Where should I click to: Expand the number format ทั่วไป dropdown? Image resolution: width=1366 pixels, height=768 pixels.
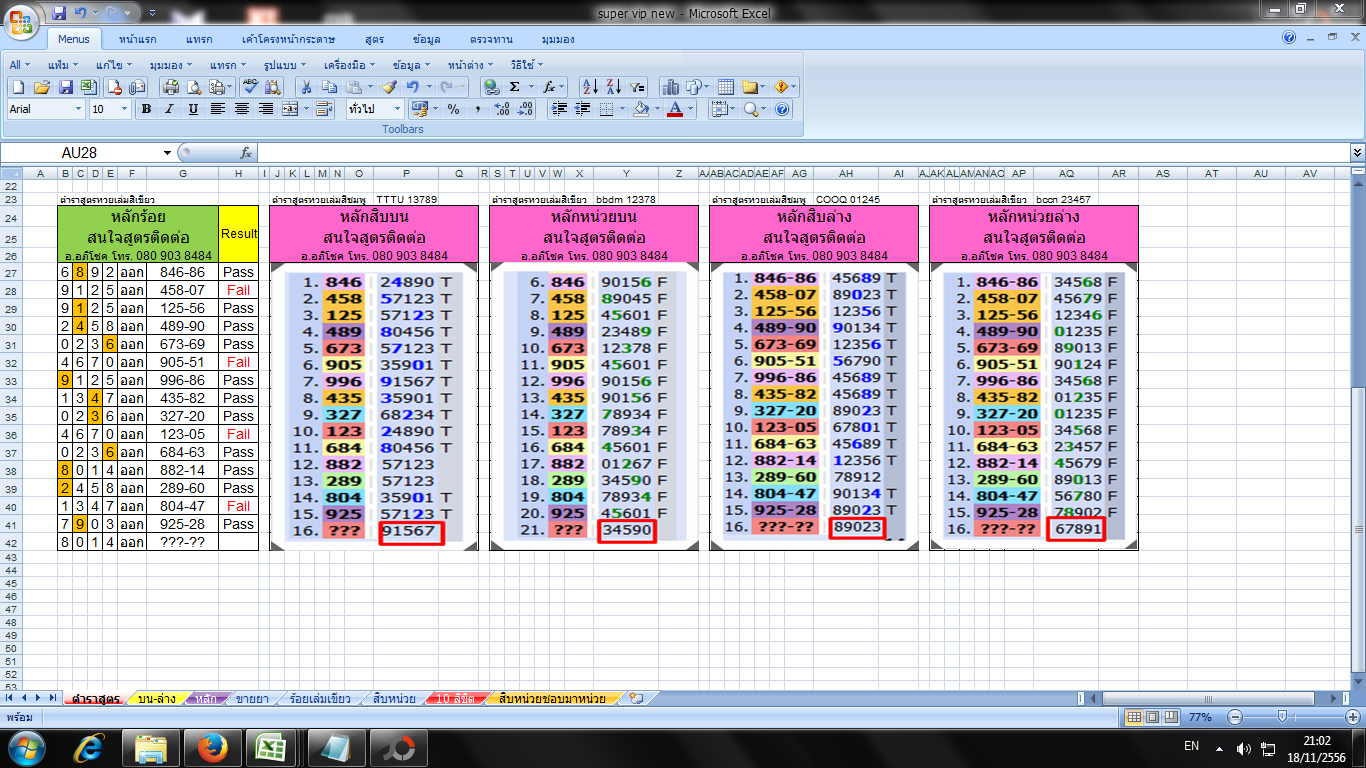[397, 109]
